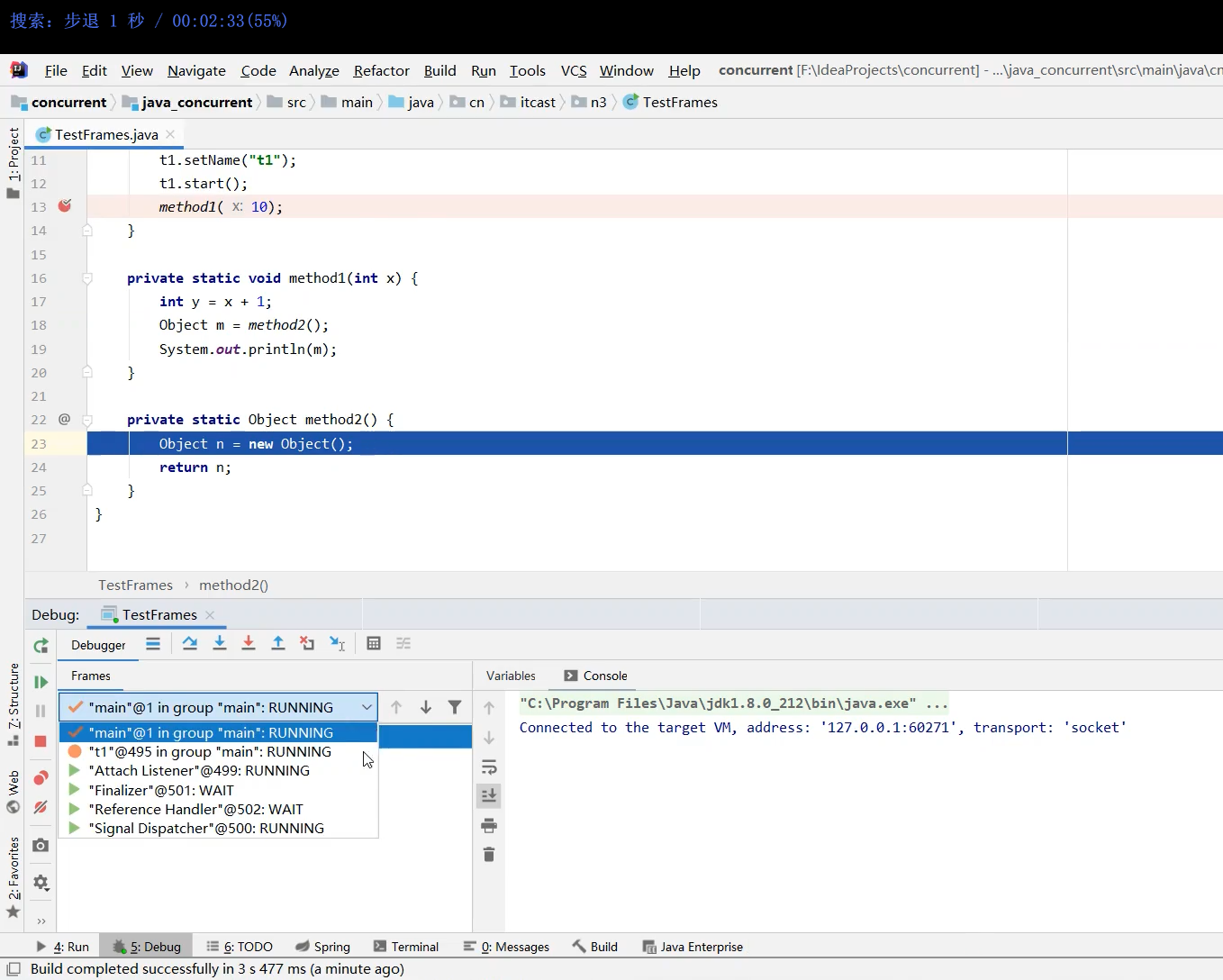This screenshot has height=980, width=1223.
Task: Click the red Force Step Into icon
Action: pyautogui.click(x=249, y=643)
